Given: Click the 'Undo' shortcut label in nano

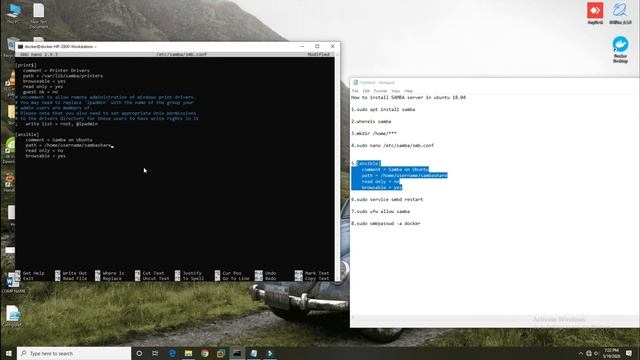Looking at the screenshot, I should [270, 273].
